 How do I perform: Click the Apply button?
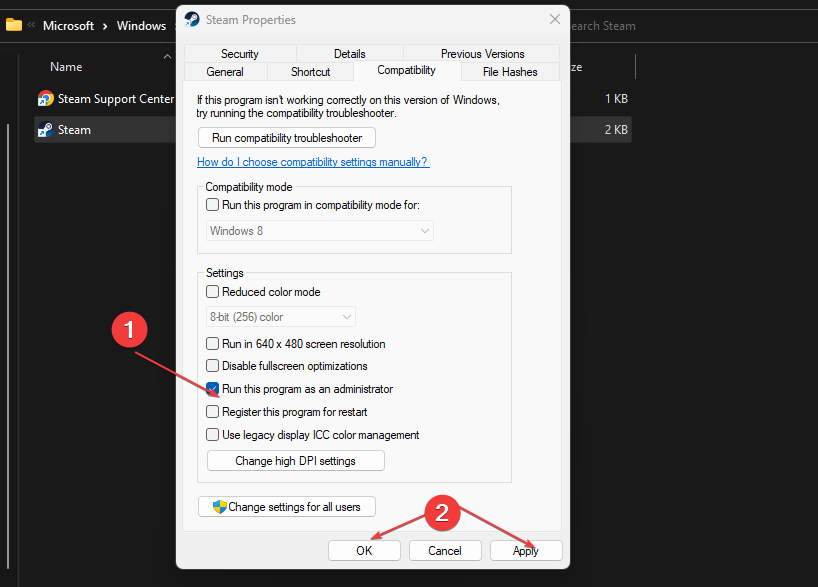(x=526, y=550)
